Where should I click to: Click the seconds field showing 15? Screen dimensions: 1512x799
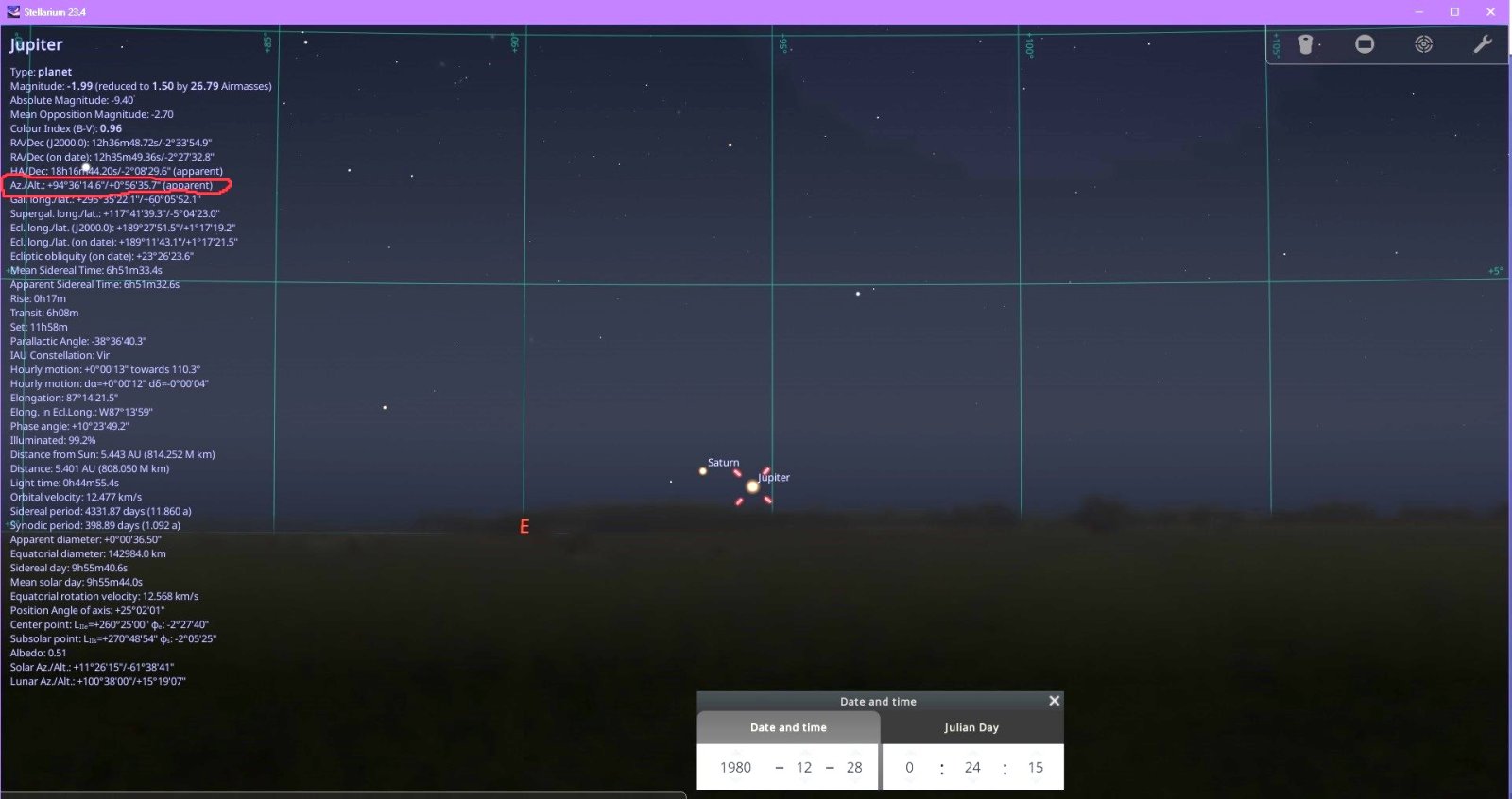(x=1036, y=767)
